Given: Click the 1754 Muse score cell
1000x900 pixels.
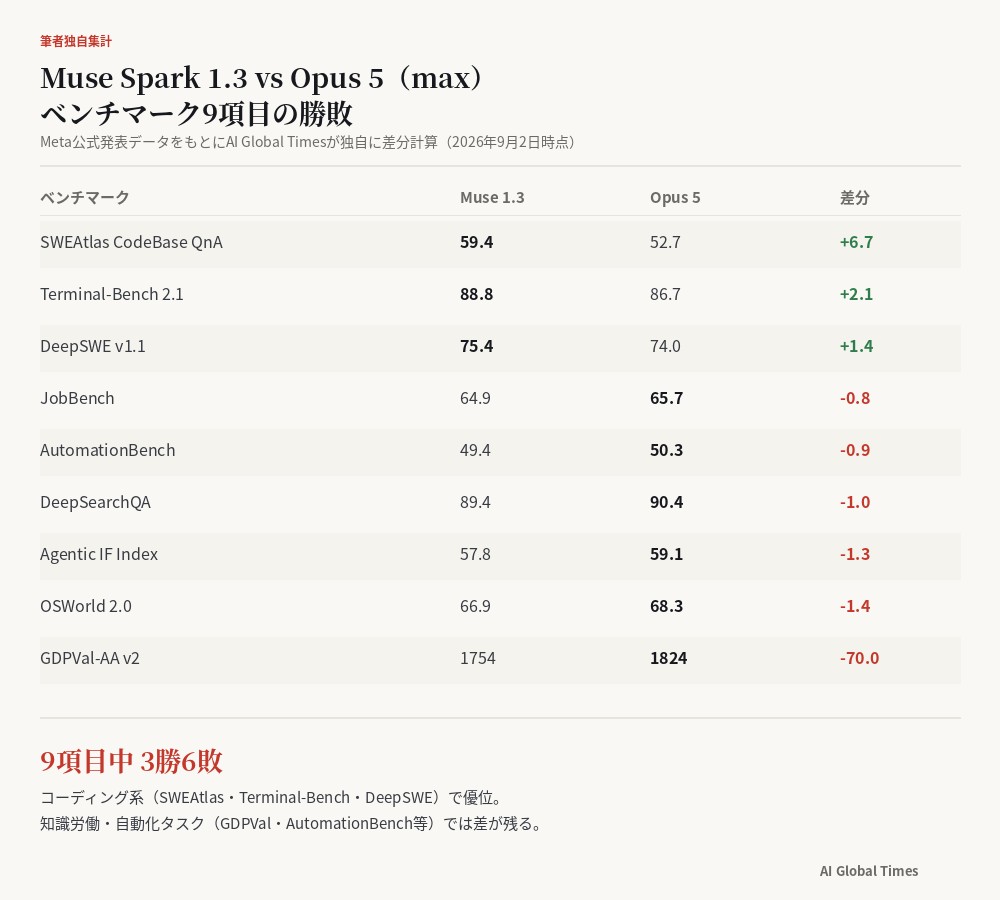Looking at the screenshot, I should [478, 658].
